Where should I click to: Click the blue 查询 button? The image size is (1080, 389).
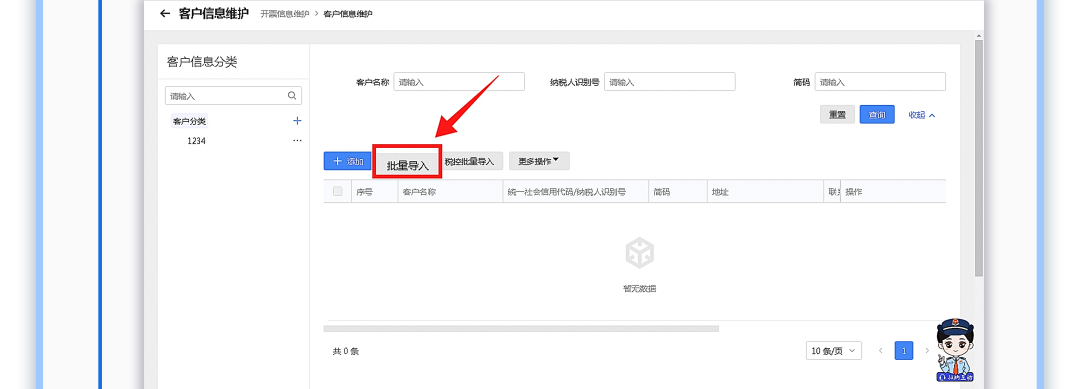[x=877, y=115]
